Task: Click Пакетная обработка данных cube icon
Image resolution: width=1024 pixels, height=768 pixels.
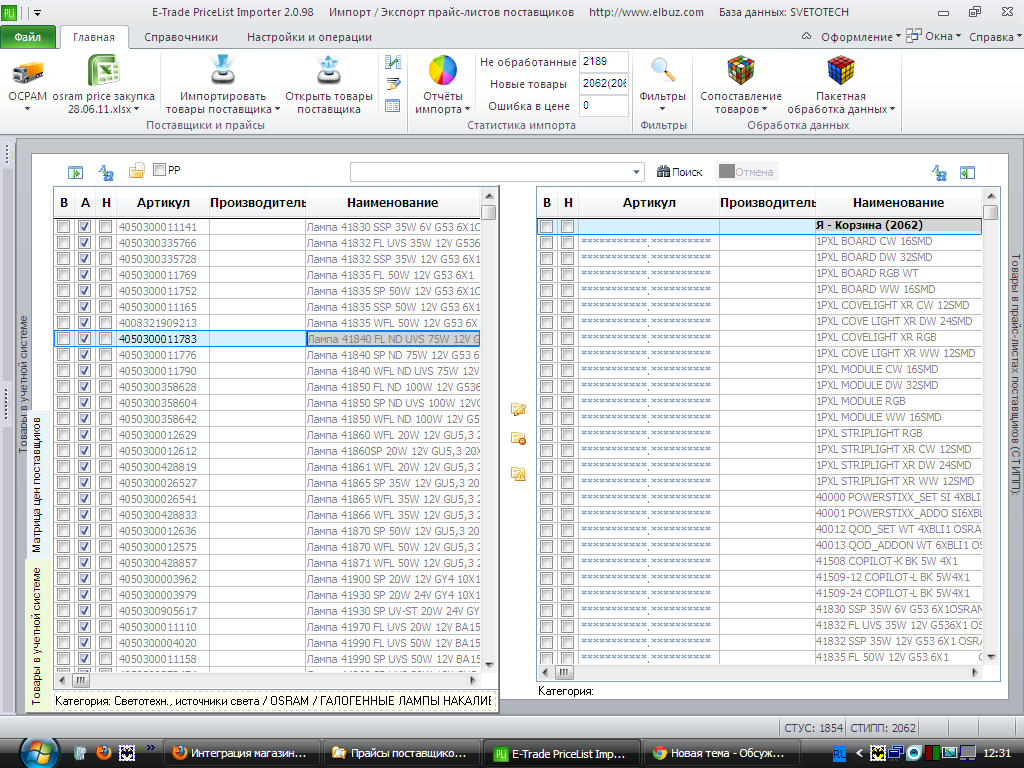Action: coord(840,70)
